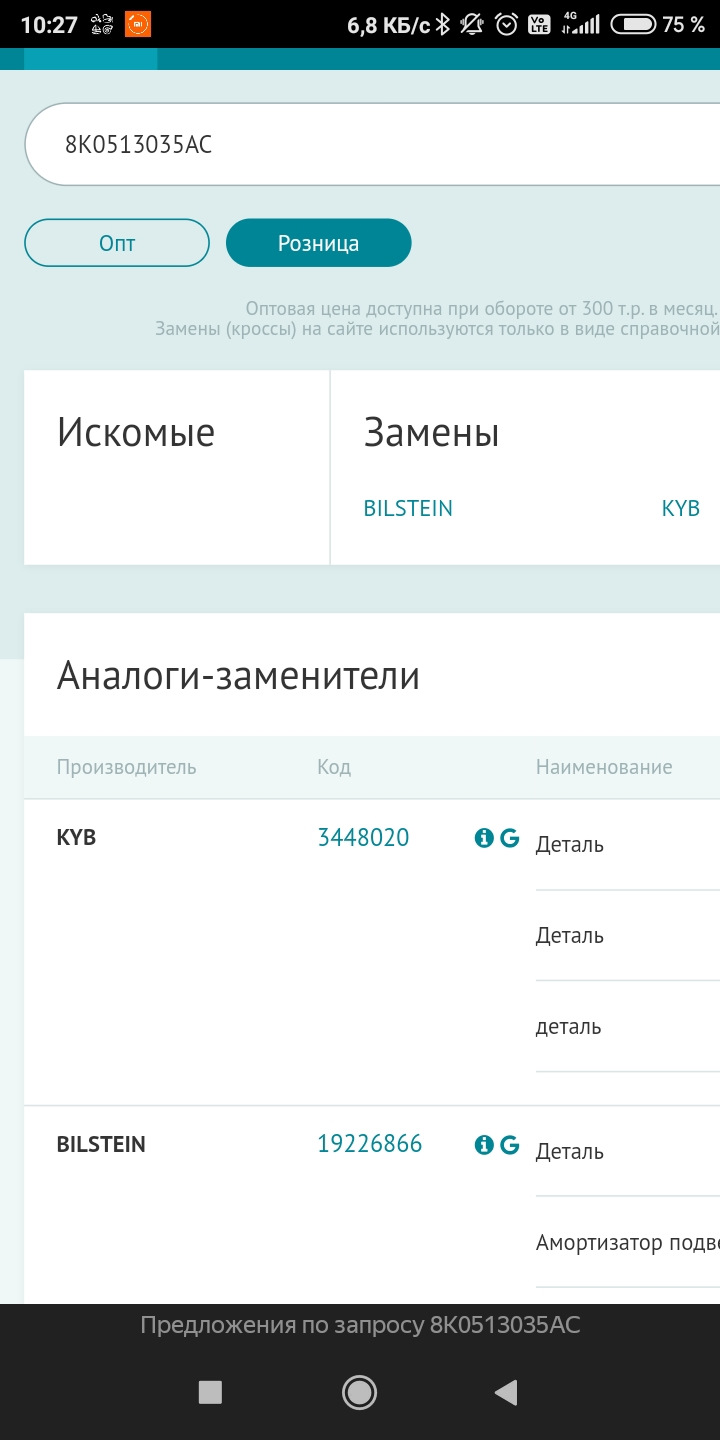
Task: Tap the info icon next to KYB code 3448020
Action: pyautogui.click(x=484, y=838)
